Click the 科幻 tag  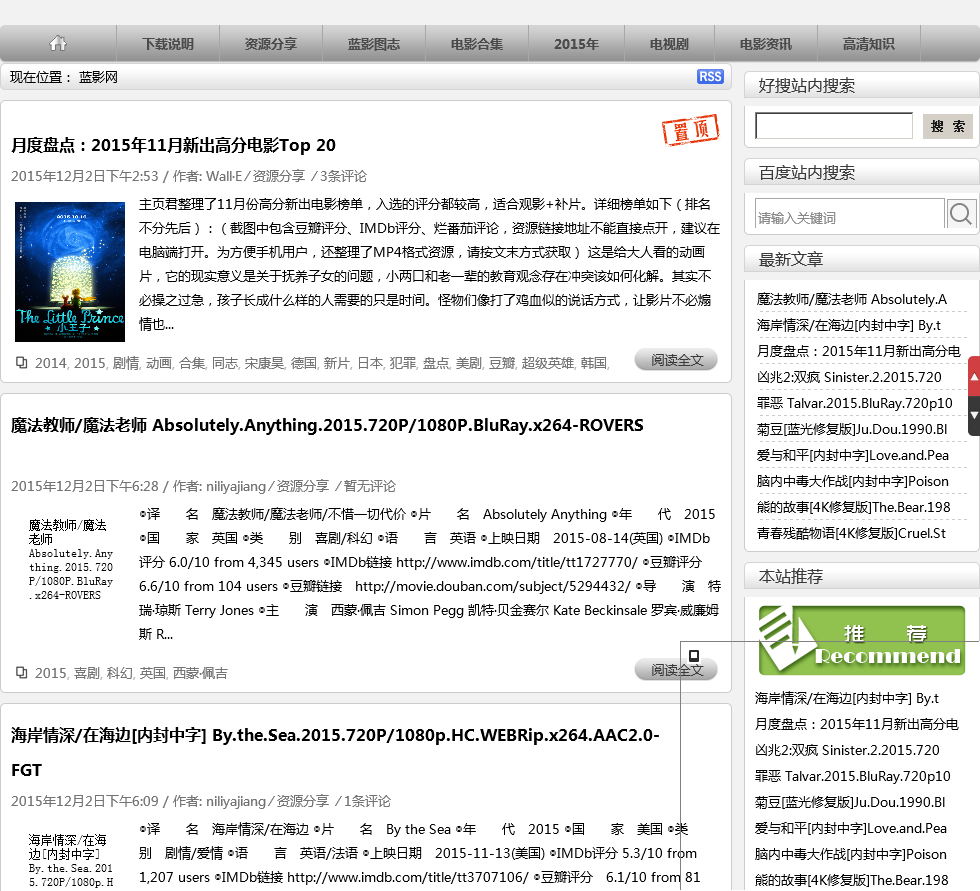119,673
